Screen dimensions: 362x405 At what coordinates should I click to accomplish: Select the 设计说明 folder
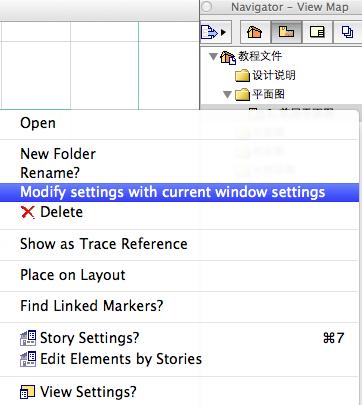point(265,75)
